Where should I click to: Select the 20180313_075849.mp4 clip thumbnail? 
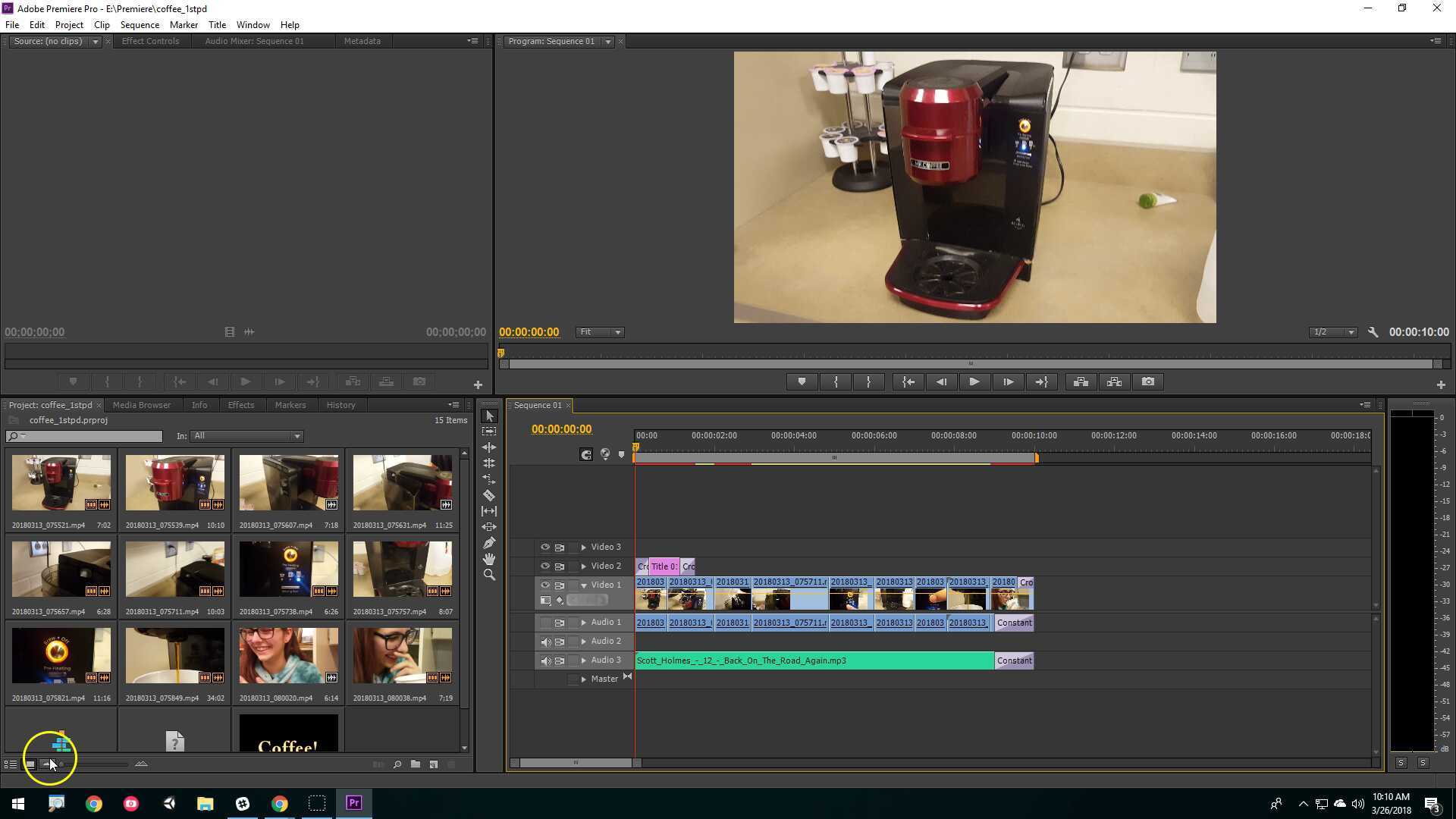coord(174,654)
